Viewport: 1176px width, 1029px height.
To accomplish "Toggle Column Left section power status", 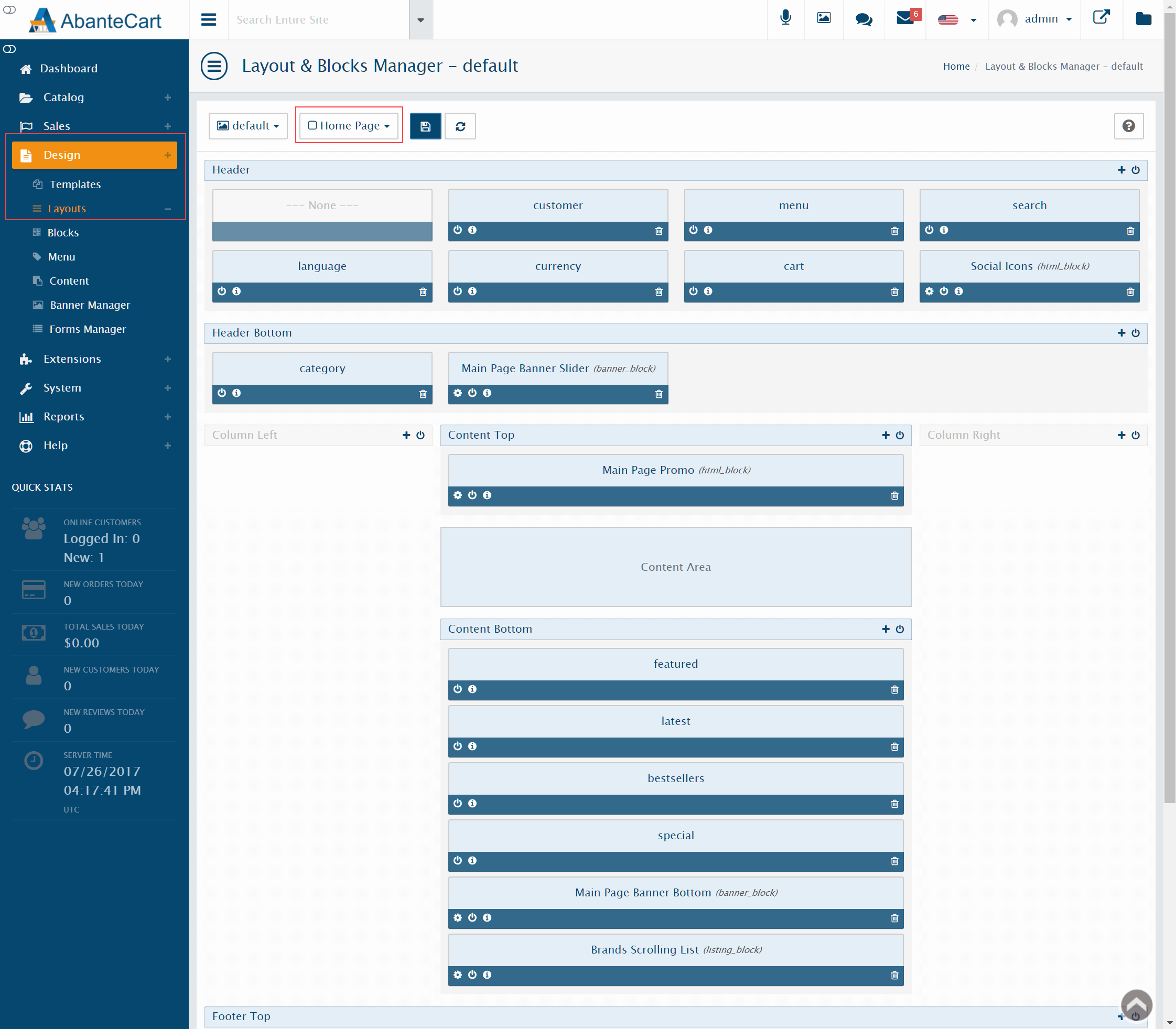I will point(420,435).
